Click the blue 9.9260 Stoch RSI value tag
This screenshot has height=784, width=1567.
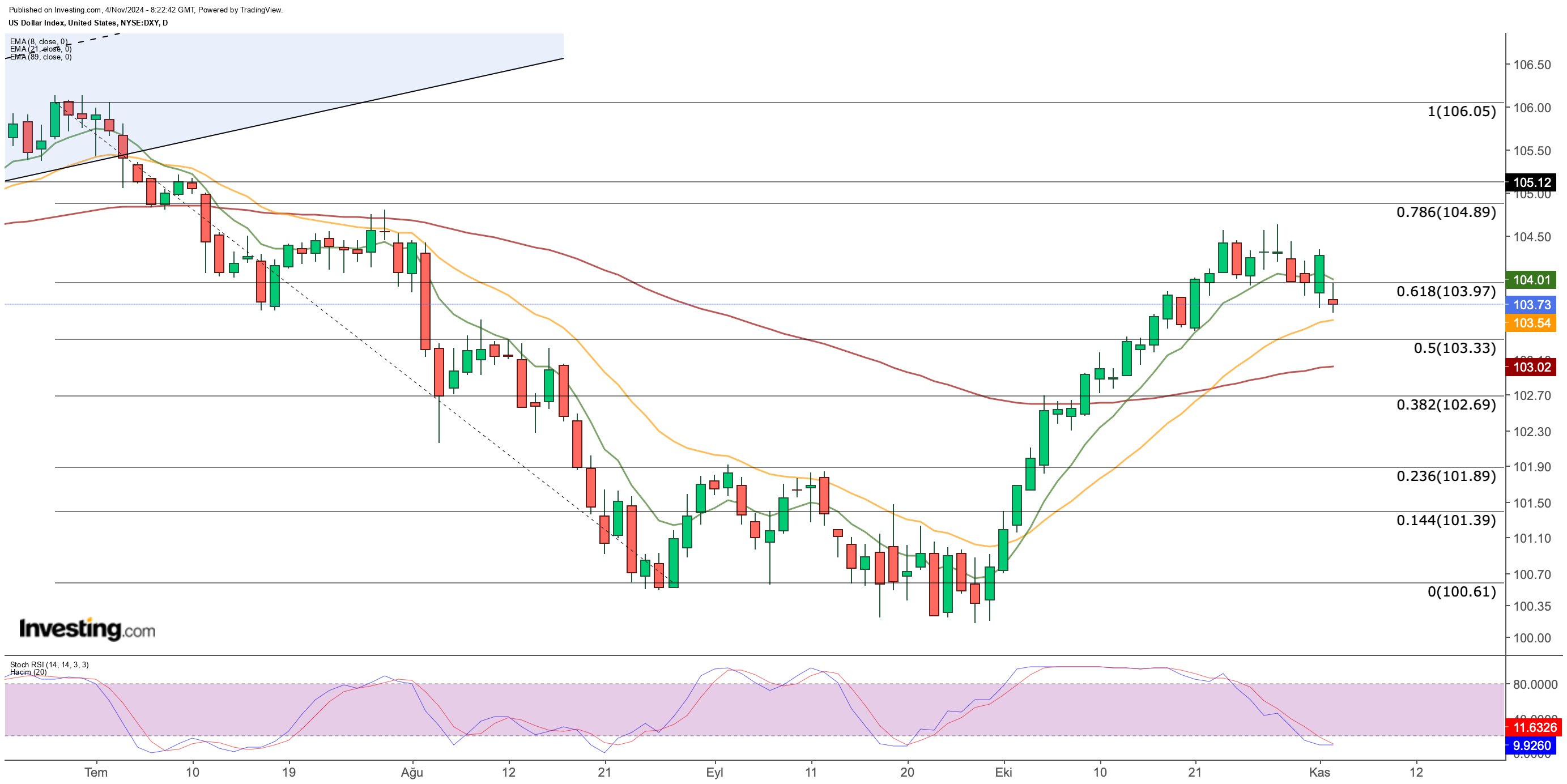point(1531,745)
